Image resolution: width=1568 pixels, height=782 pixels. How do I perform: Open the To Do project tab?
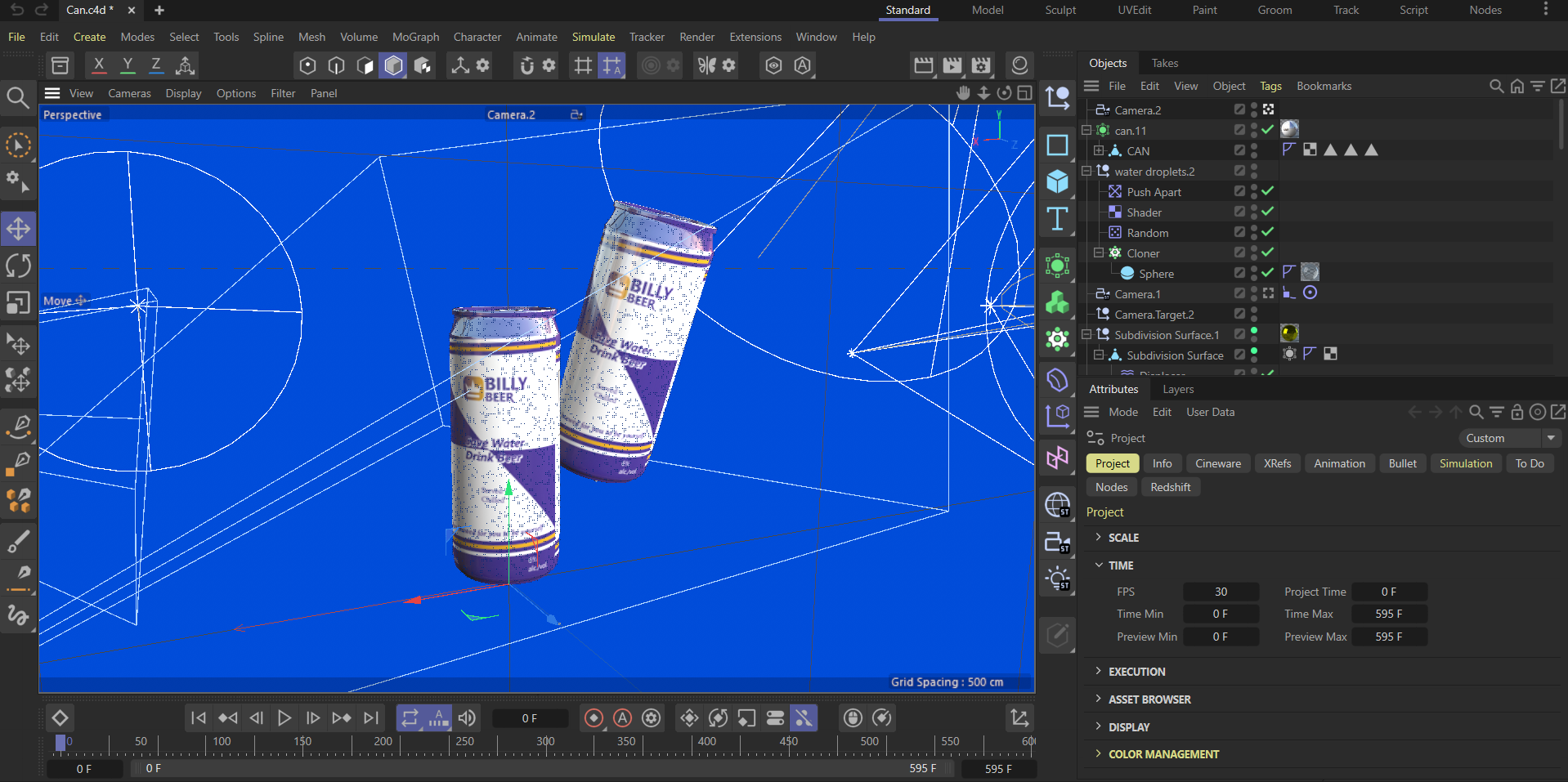tap(1530, 463)
